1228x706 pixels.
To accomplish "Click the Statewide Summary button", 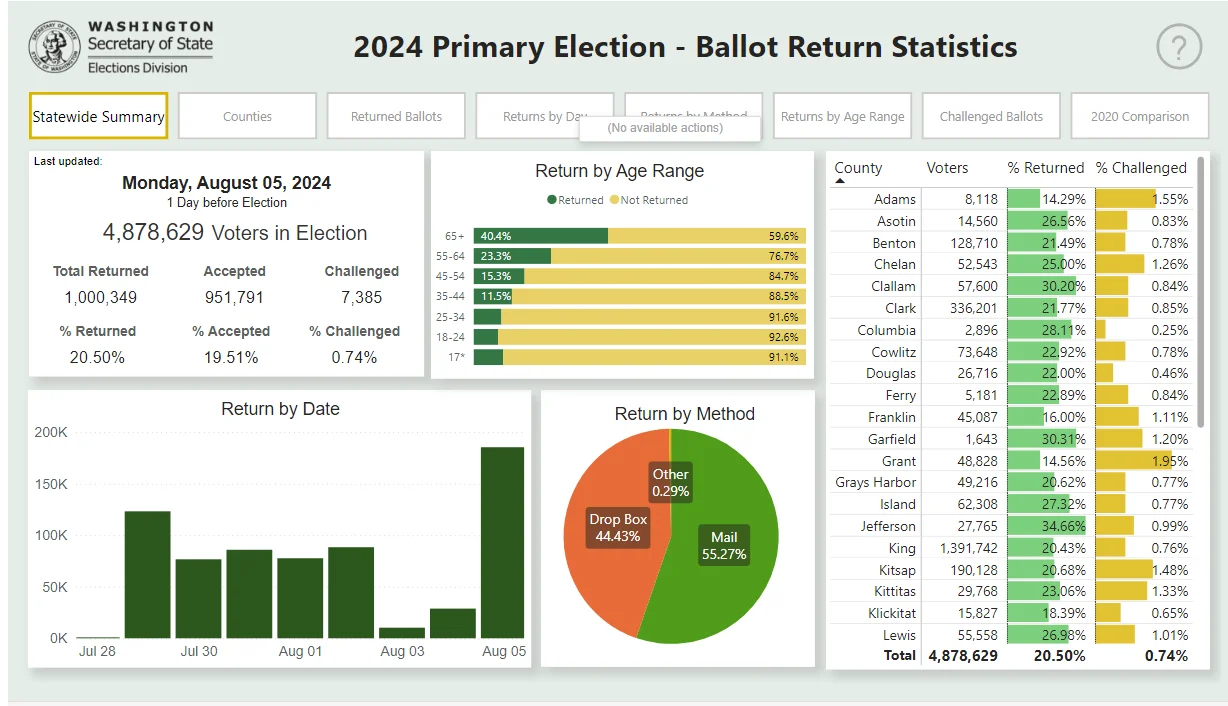I will [x=99, y=116].
